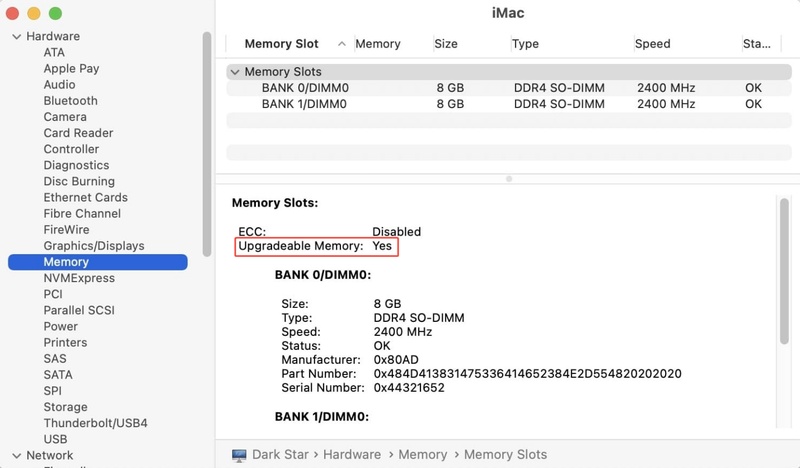
Task: Select ATA in the sidebar
Action: [x=54, y=53]
